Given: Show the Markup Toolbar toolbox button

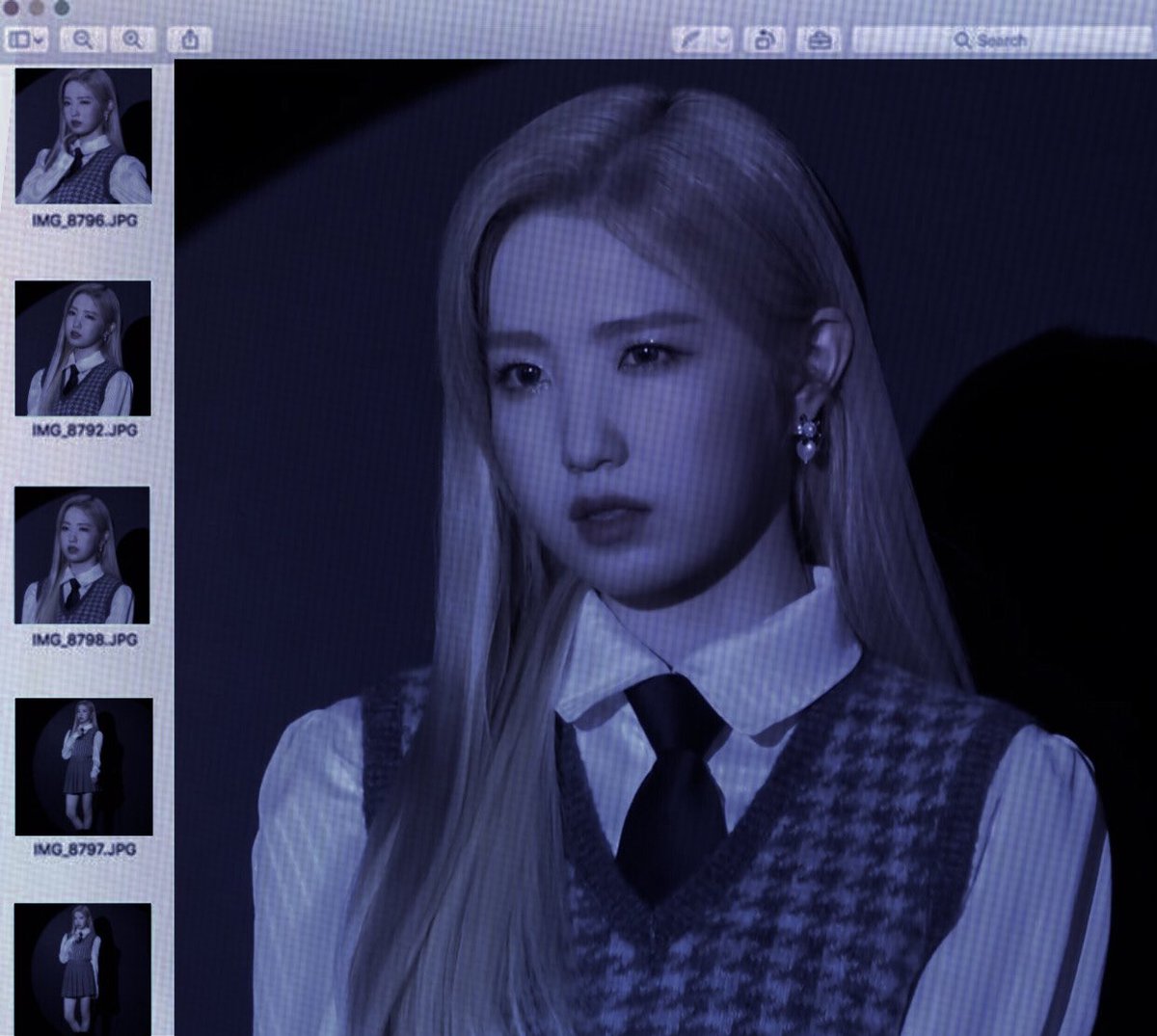Looking at the screenshot, I should (819, 40).
